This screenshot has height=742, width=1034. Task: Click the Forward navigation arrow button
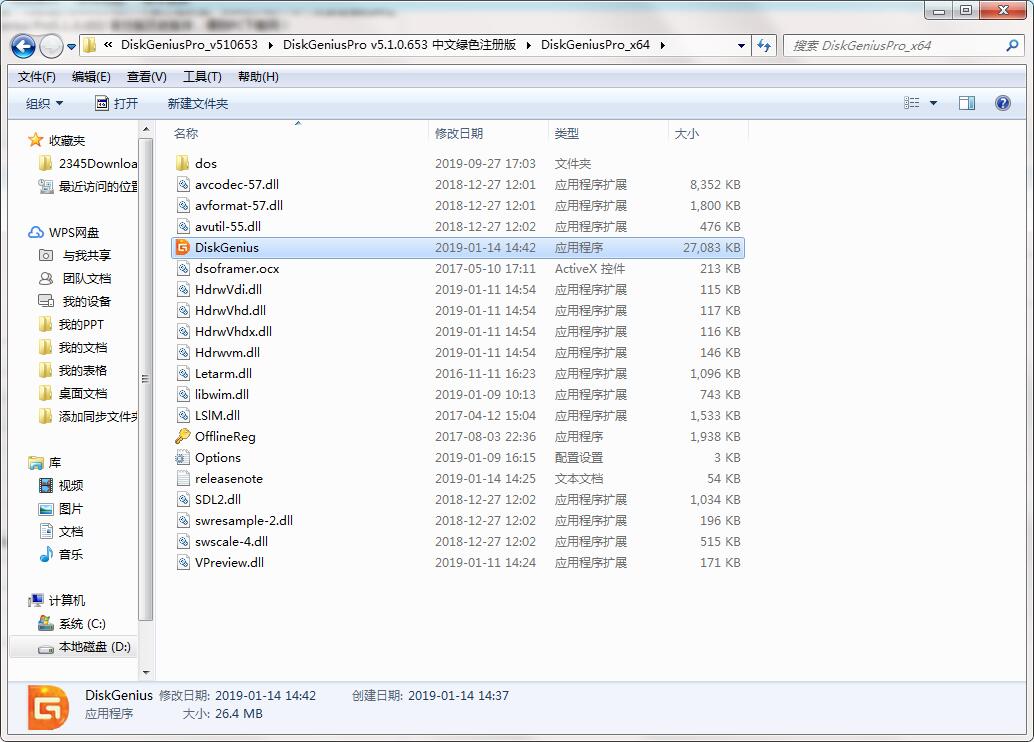(51, 46)
